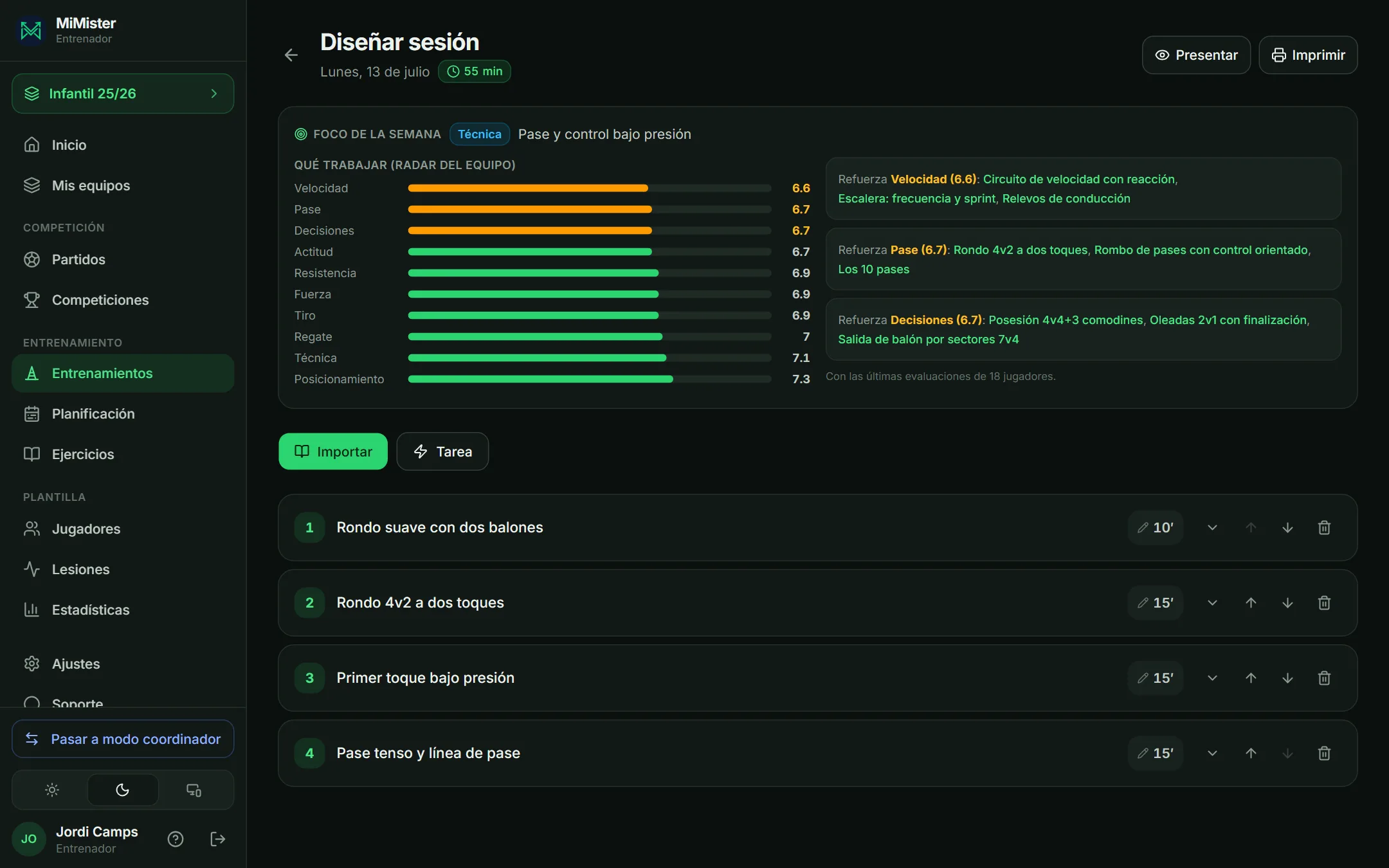Add a Tarea to the session

[442, 452]
